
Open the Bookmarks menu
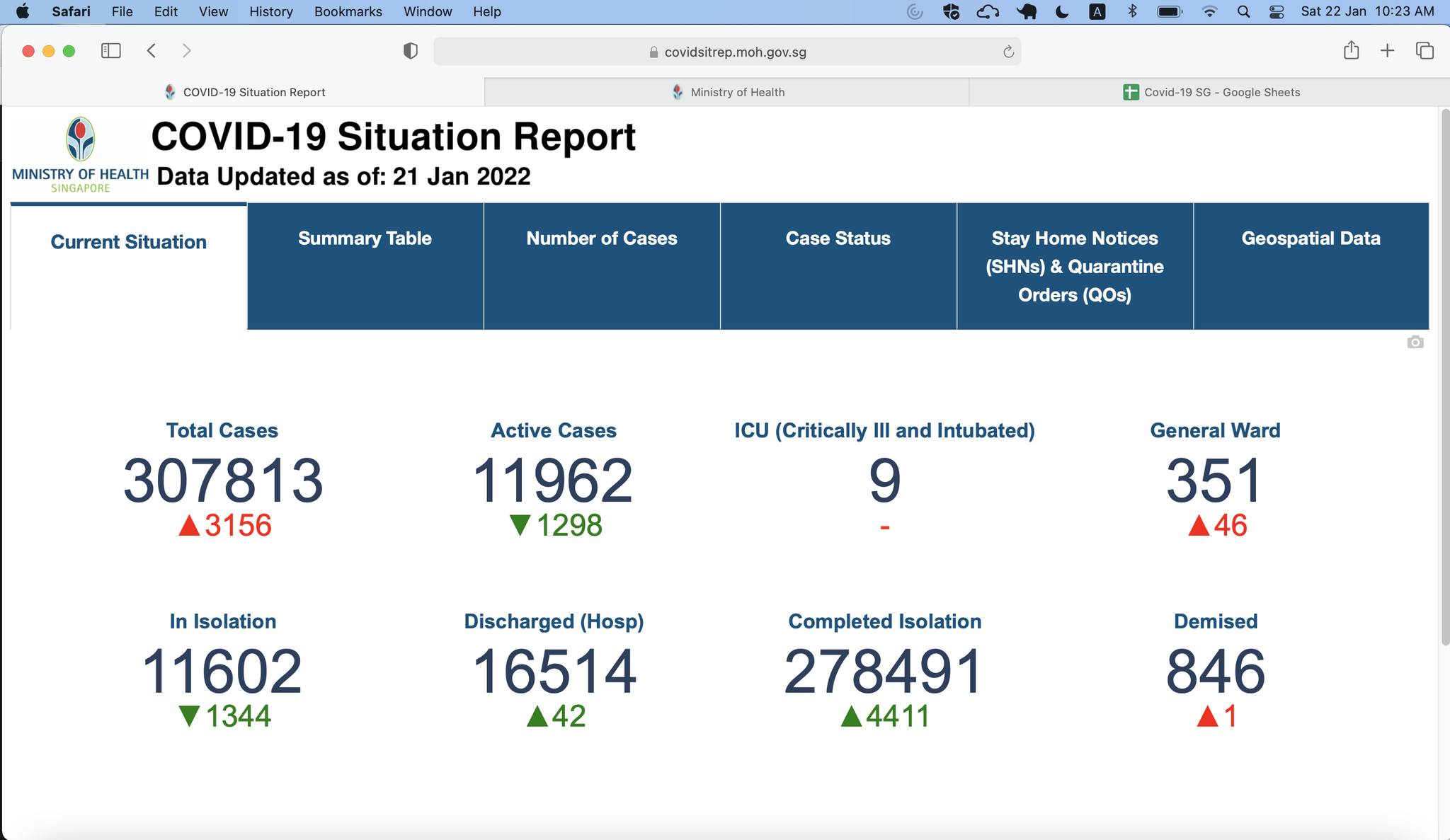pyautogui.click(x=348, y=11)
